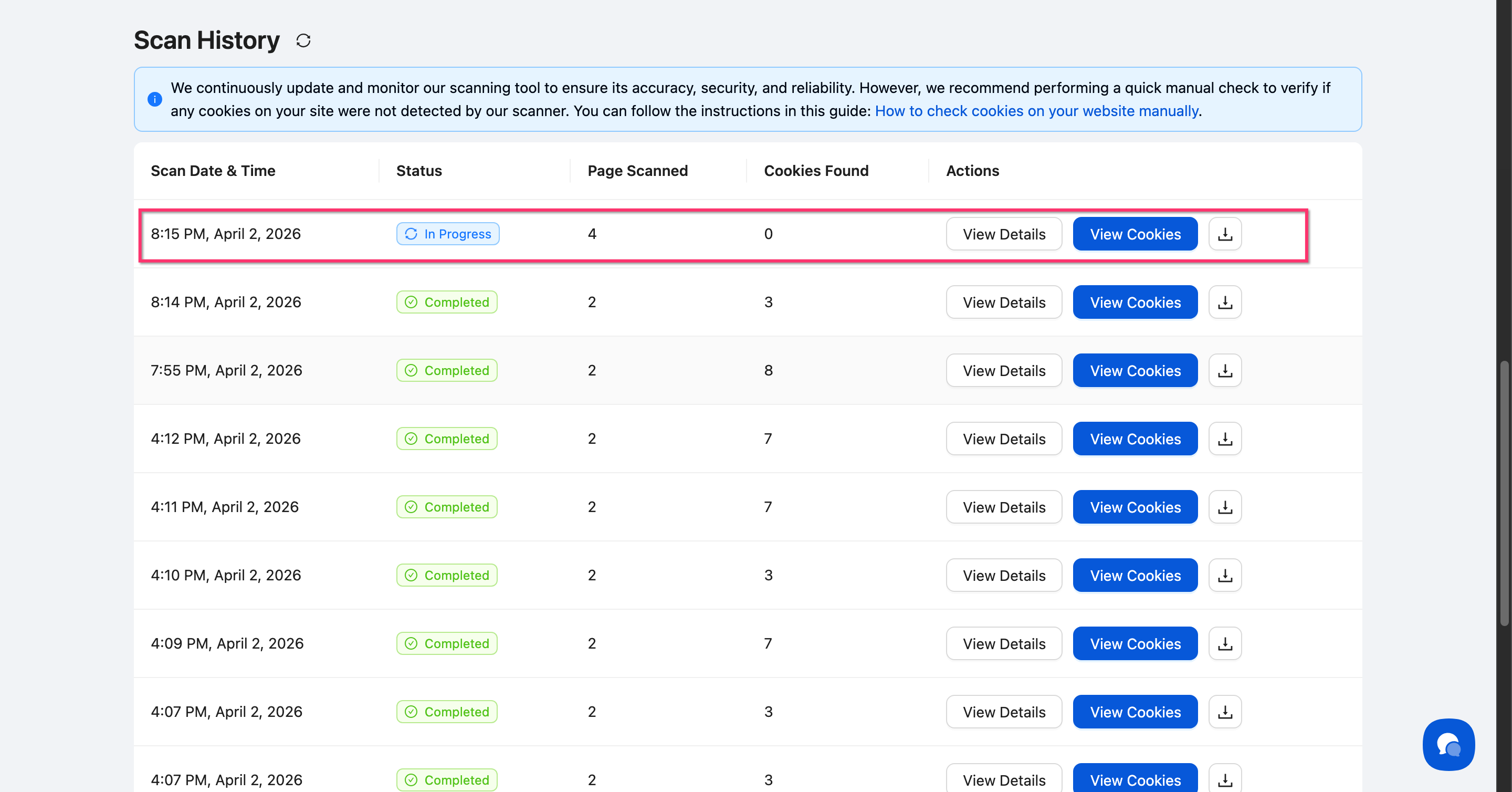View Cookies for the 4:09 PM scan
Image resolution: width=1512 pixels, height=792 pixels.
click(1135, 643)
